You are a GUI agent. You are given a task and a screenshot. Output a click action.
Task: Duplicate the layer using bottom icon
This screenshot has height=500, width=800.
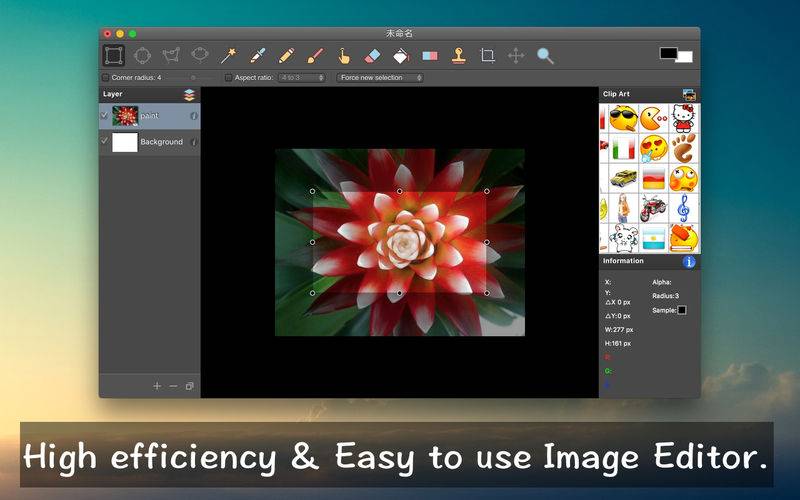[190, 386]
